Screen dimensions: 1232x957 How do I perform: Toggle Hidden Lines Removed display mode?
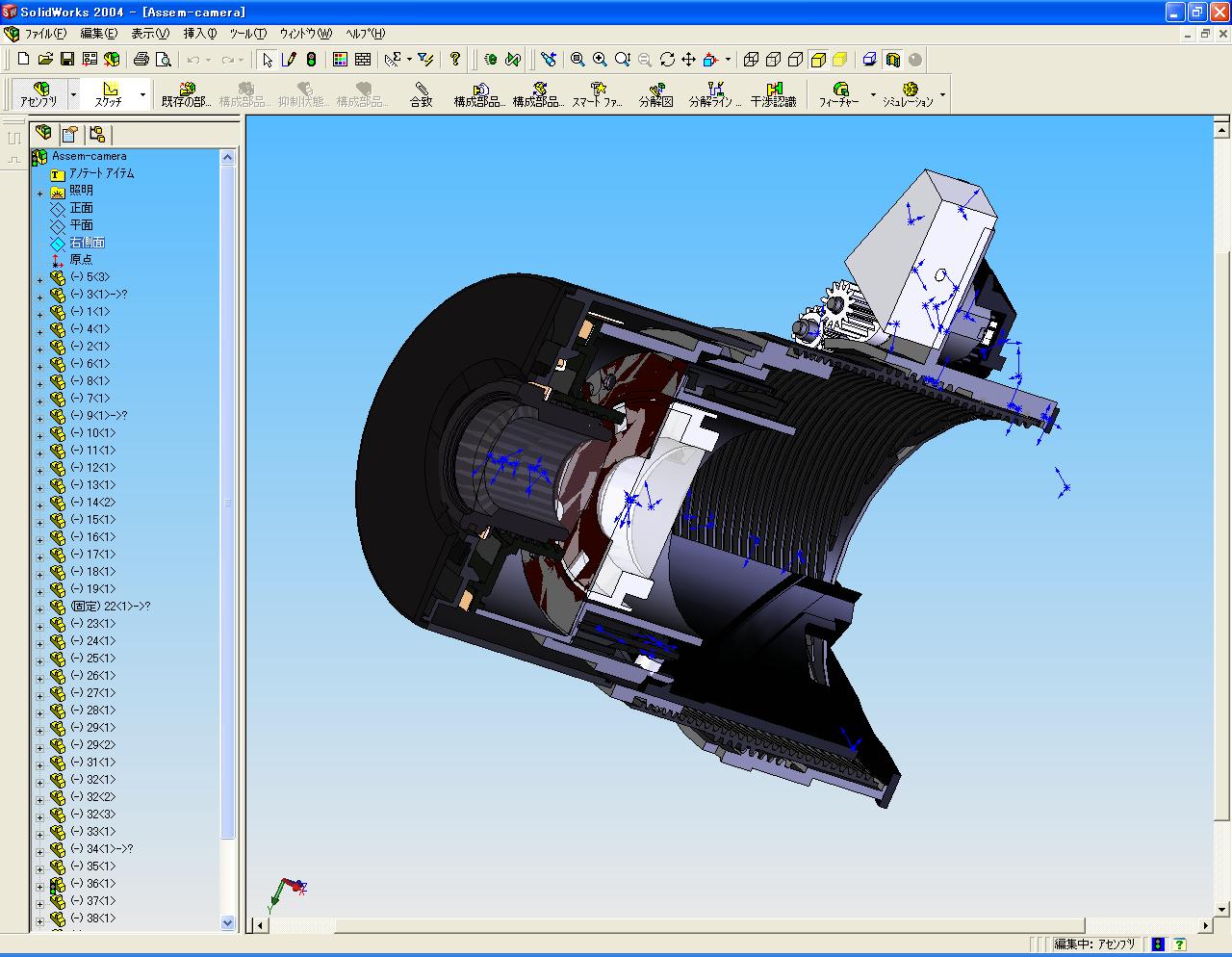[796, 60]
